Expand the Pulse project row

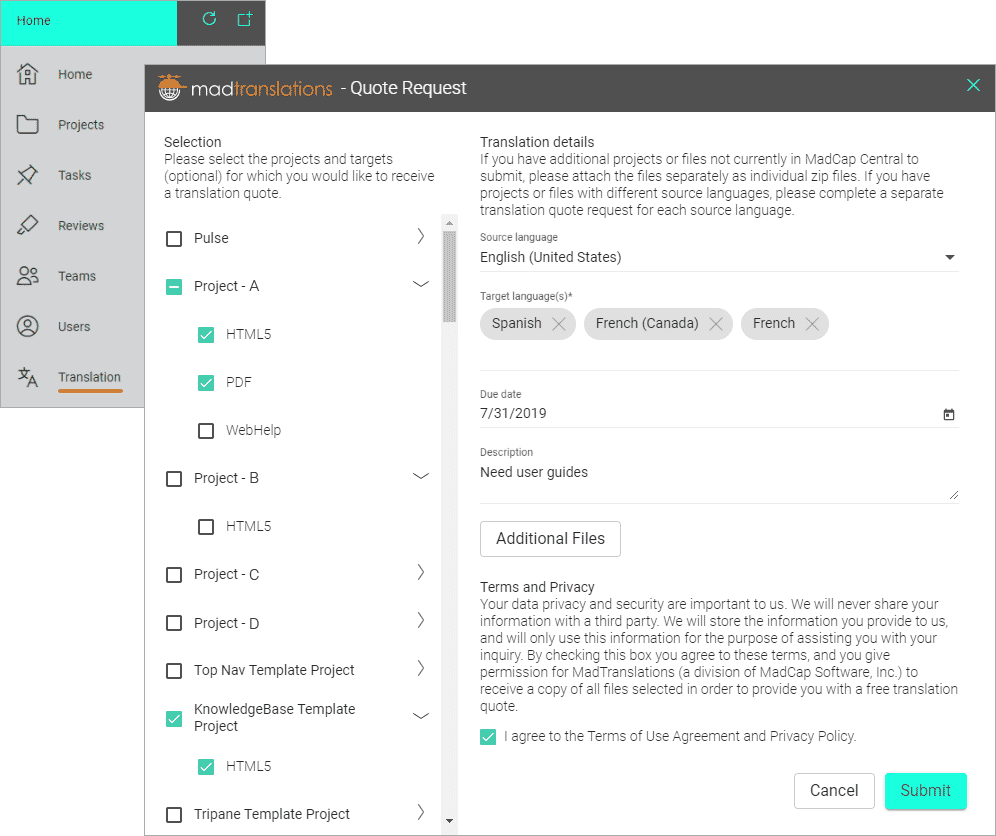421,236
